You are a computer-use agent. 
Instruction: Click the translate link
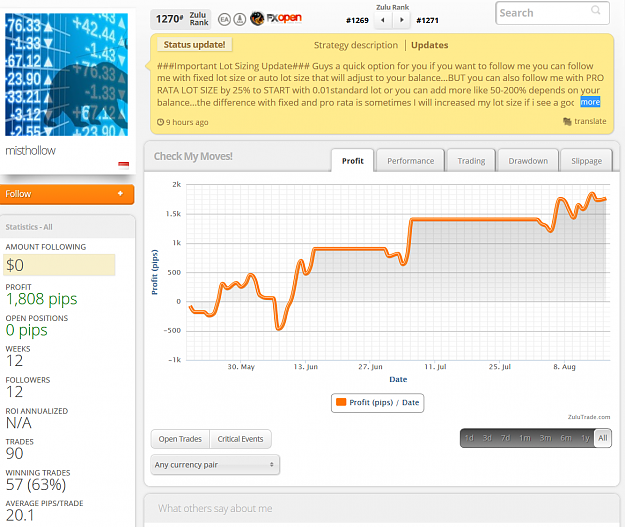(x=590, y=121)
